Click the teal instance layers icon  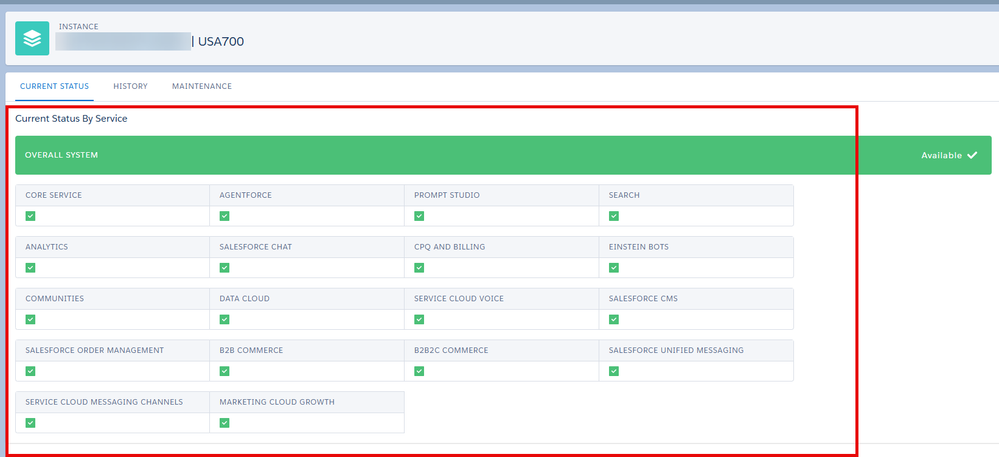(32, 39)
